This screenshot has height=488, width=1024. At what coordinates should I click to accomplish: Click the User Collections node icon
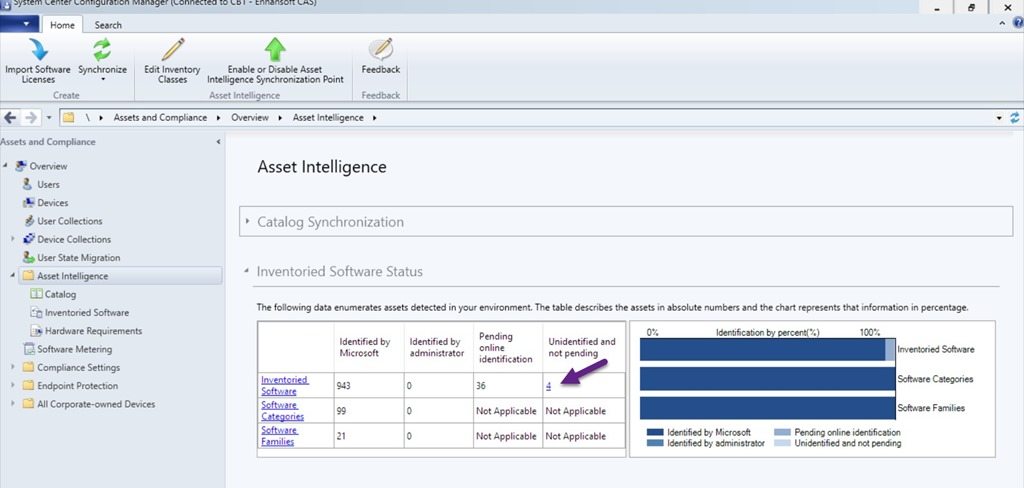[x=28, y=221]
